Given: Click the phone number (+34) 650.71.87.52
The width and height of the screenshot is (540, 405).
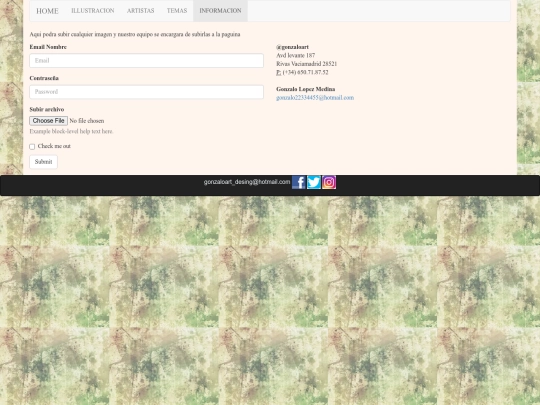Looking at the screenshot, I should (x=305, y=72).
